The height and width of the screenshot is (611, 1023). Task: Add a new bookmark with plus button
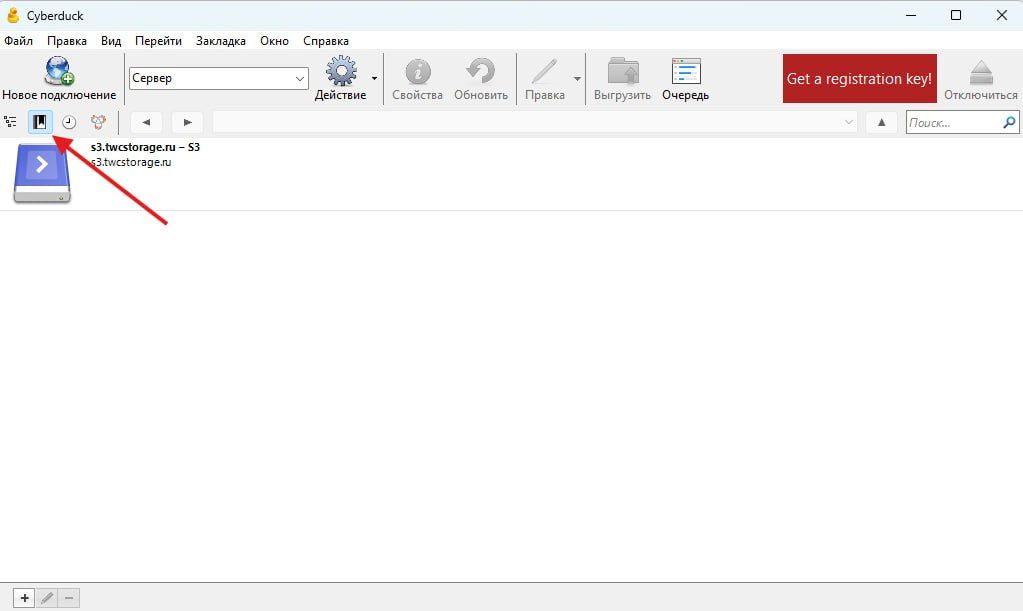tap(24, 598)
